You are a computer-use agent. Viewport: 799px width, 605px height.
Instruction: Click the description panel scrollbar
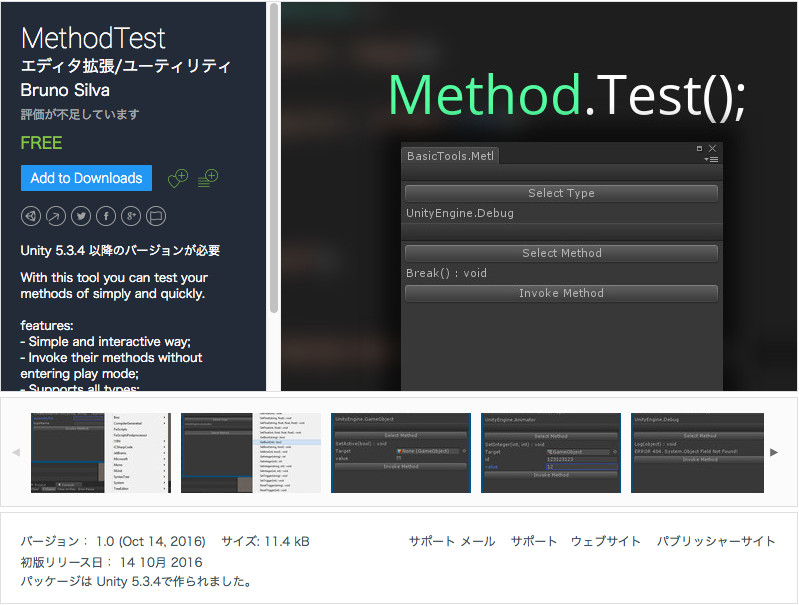point(274,158)
